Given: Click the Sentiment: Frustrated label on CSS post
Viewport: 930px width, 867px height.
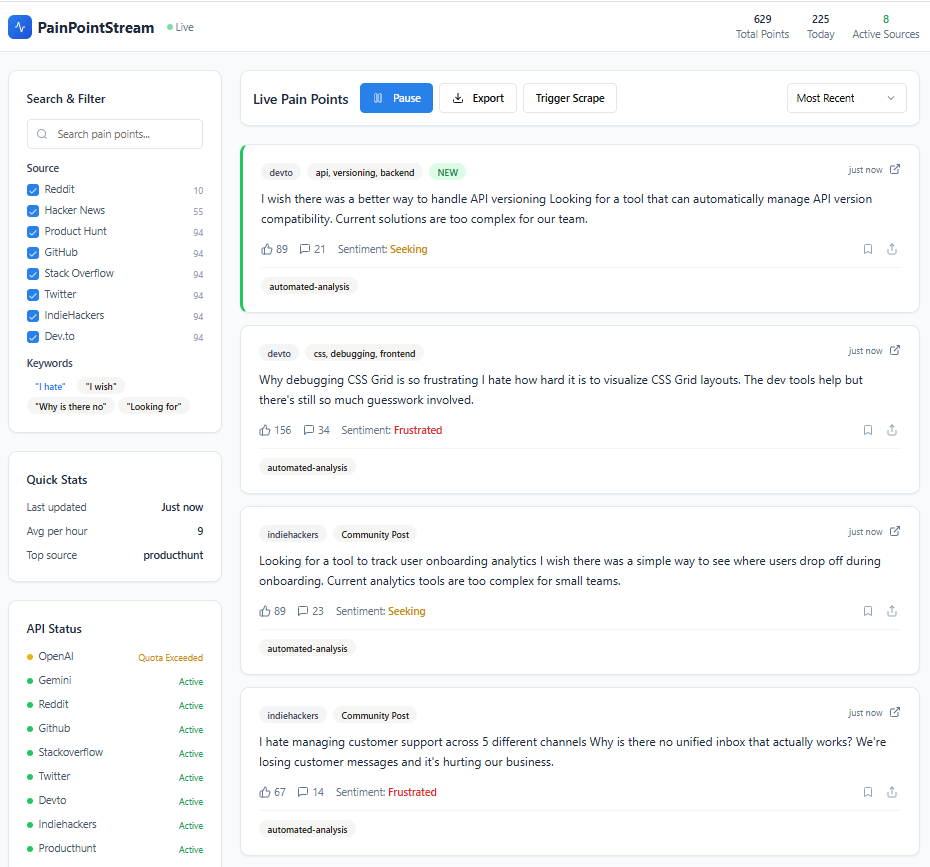Looking at the screenshot, I should (x=391, y=430).
